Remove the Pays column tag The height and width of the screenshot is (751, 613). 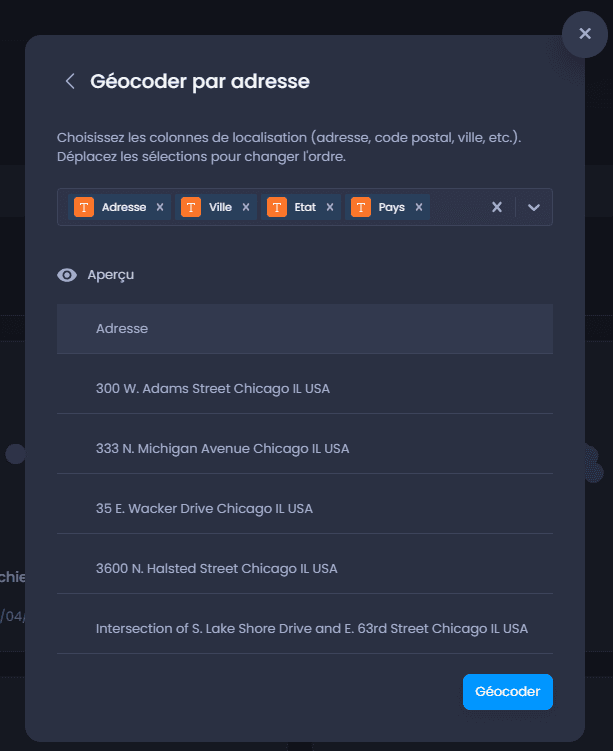coord(419,207)
